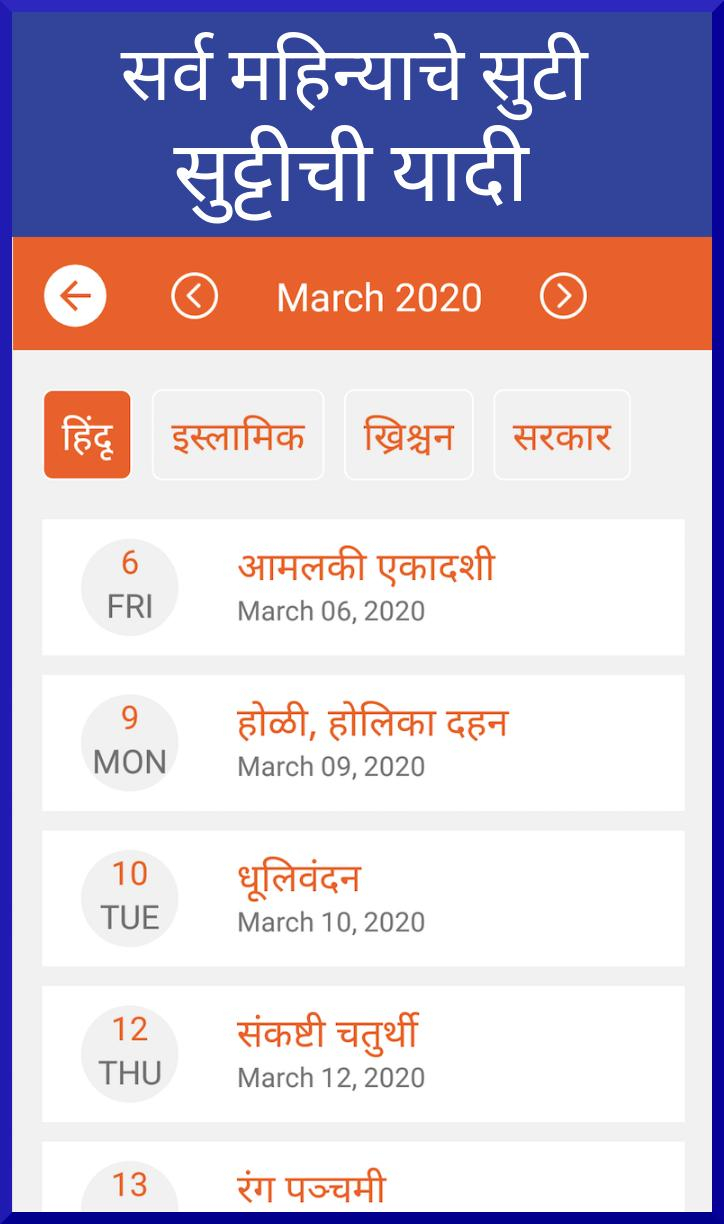Open आमलकी एकादशी holiday entry
This screenshot has height=1224, width=724.
click(x=363, y=587)
